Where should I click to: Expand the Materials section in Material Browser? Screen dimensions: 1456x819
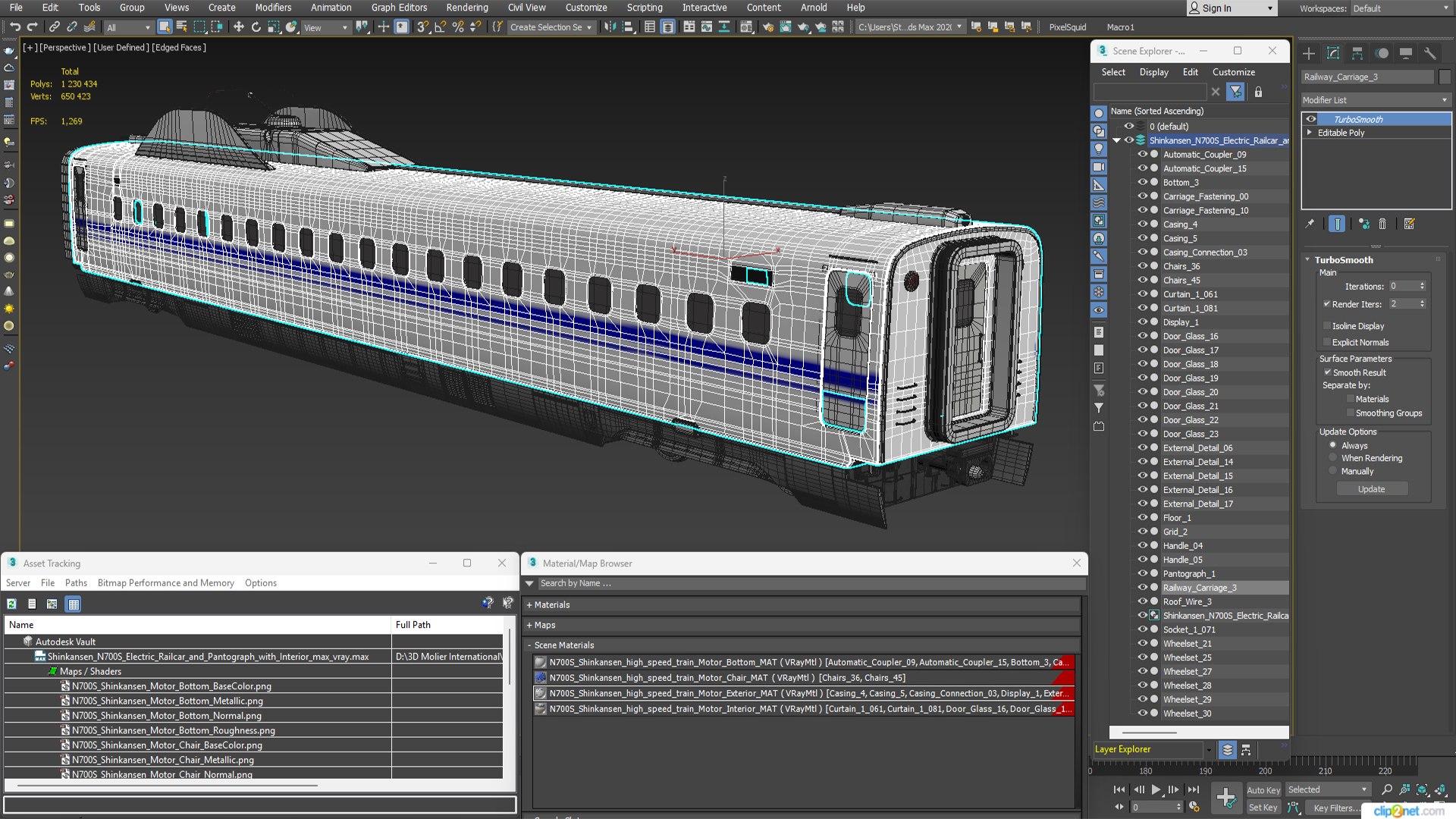coord(529,605)
